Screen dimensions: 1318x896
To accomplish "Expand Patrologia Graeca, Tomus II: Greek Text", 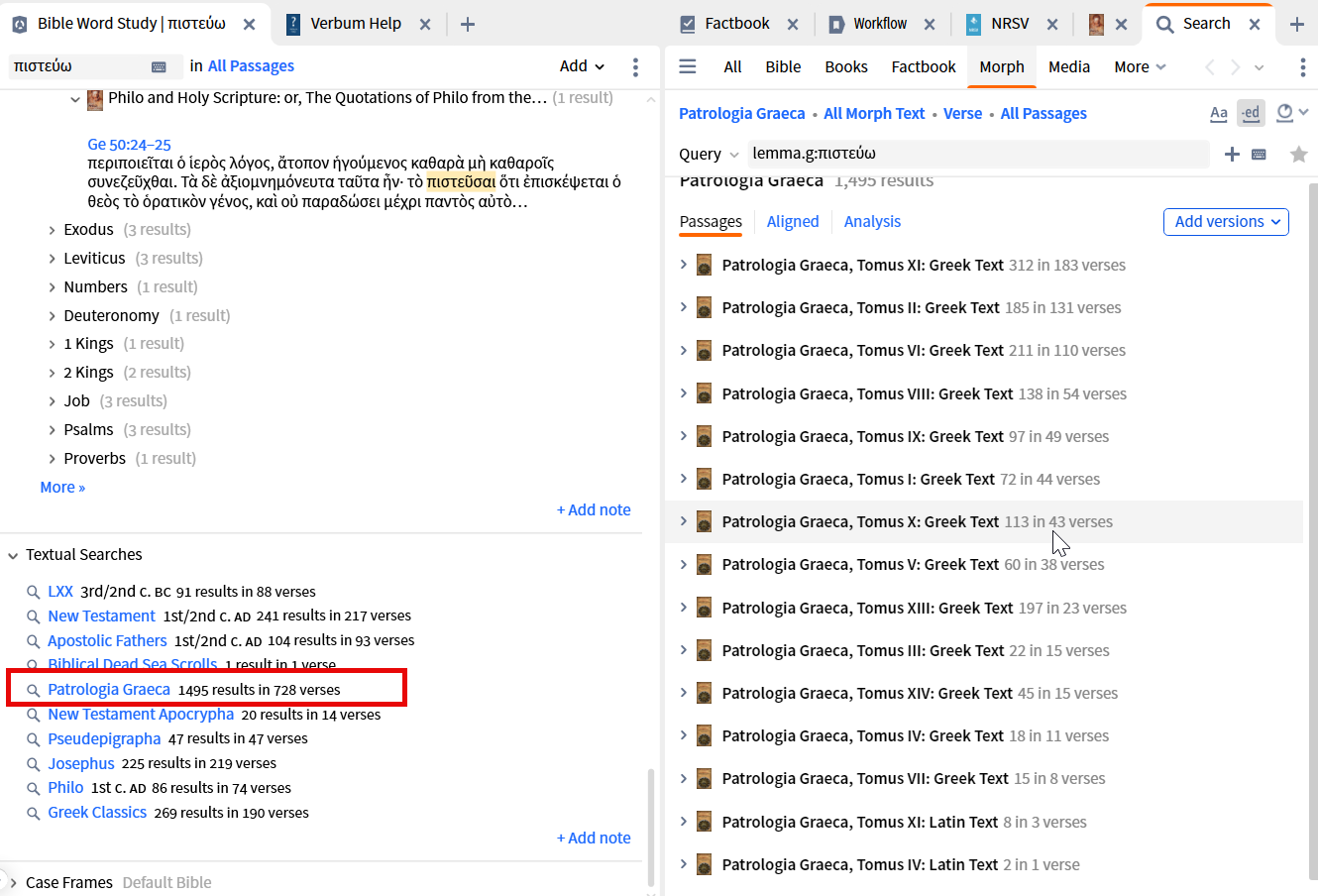I will point(683,307).
